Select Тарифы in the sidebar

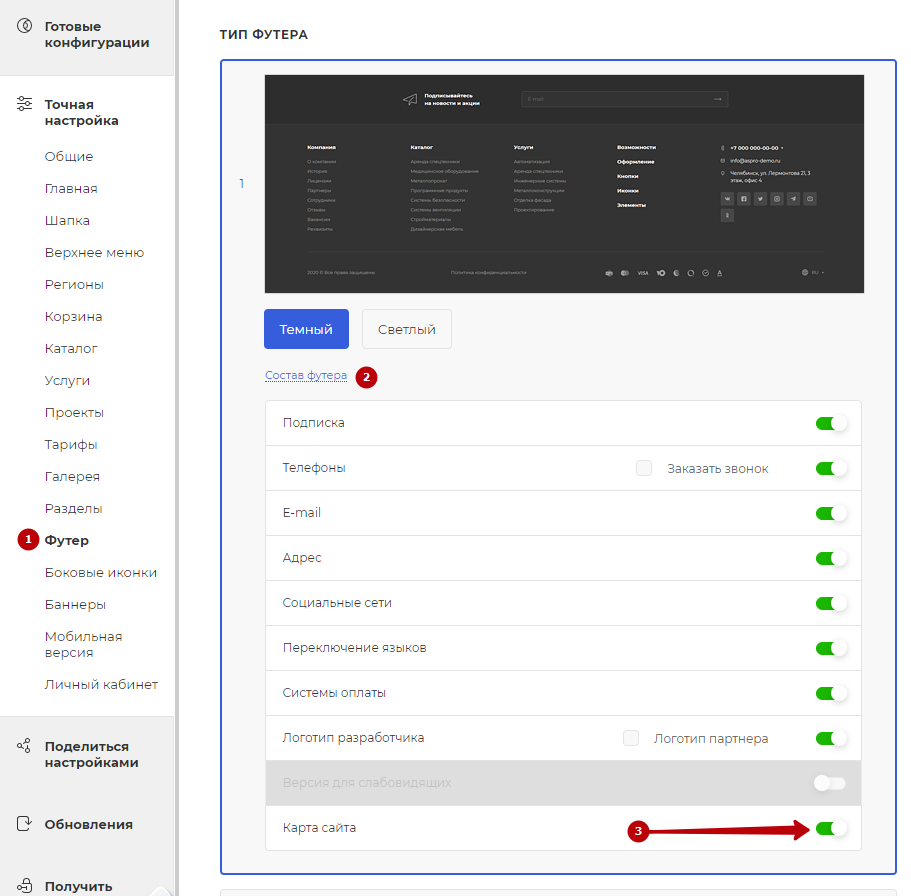pyautogui.click(x=71, y=445)
